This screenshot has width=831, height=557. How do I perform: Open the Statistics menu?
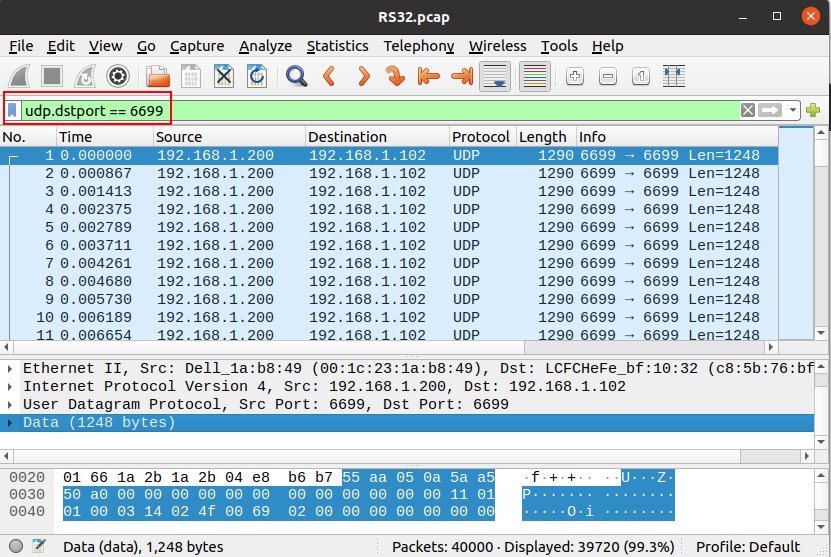(338, 46)
